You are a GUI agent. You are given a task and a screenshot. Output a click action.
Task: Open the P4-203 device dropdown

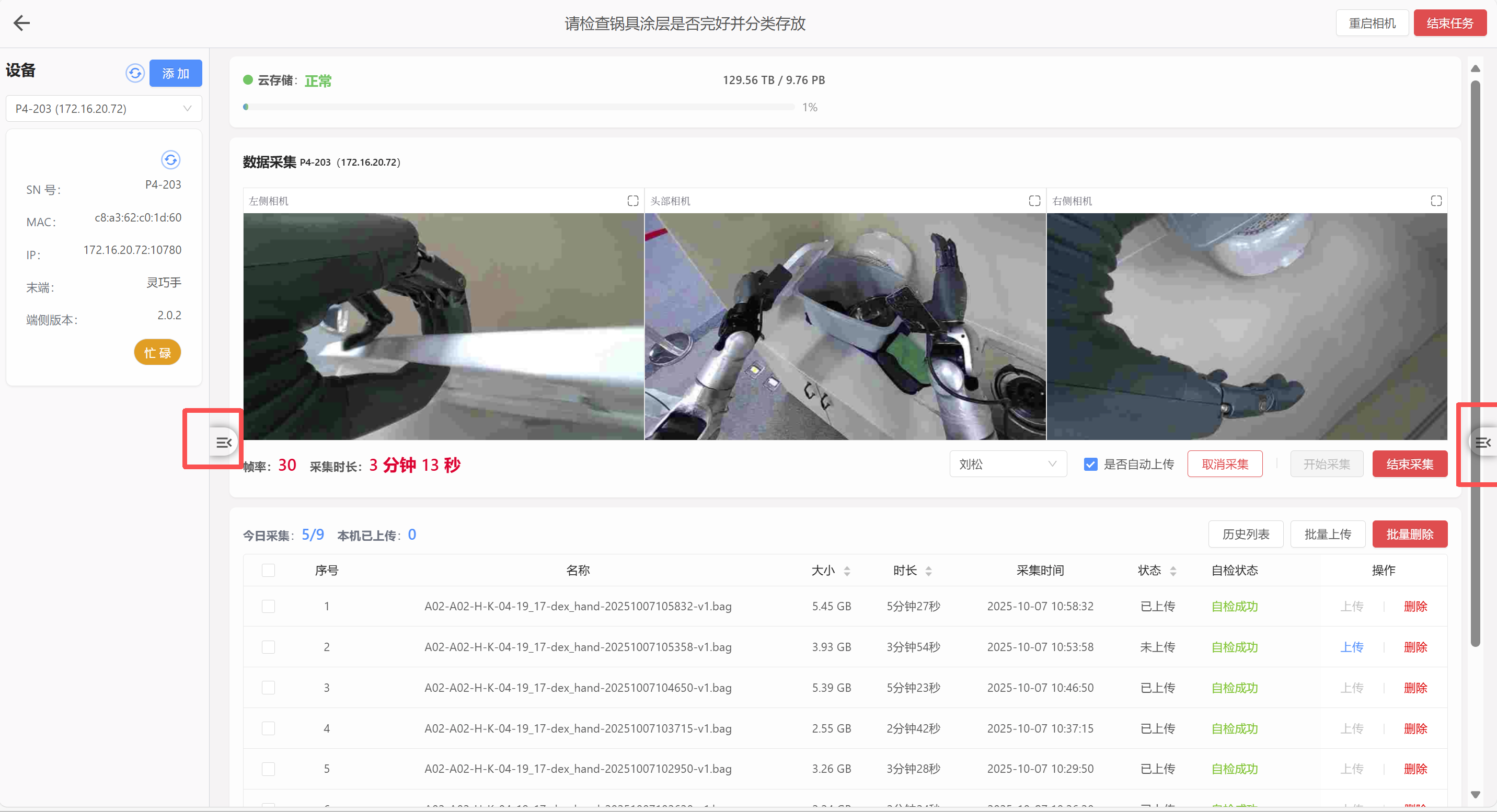pos(104,109)
